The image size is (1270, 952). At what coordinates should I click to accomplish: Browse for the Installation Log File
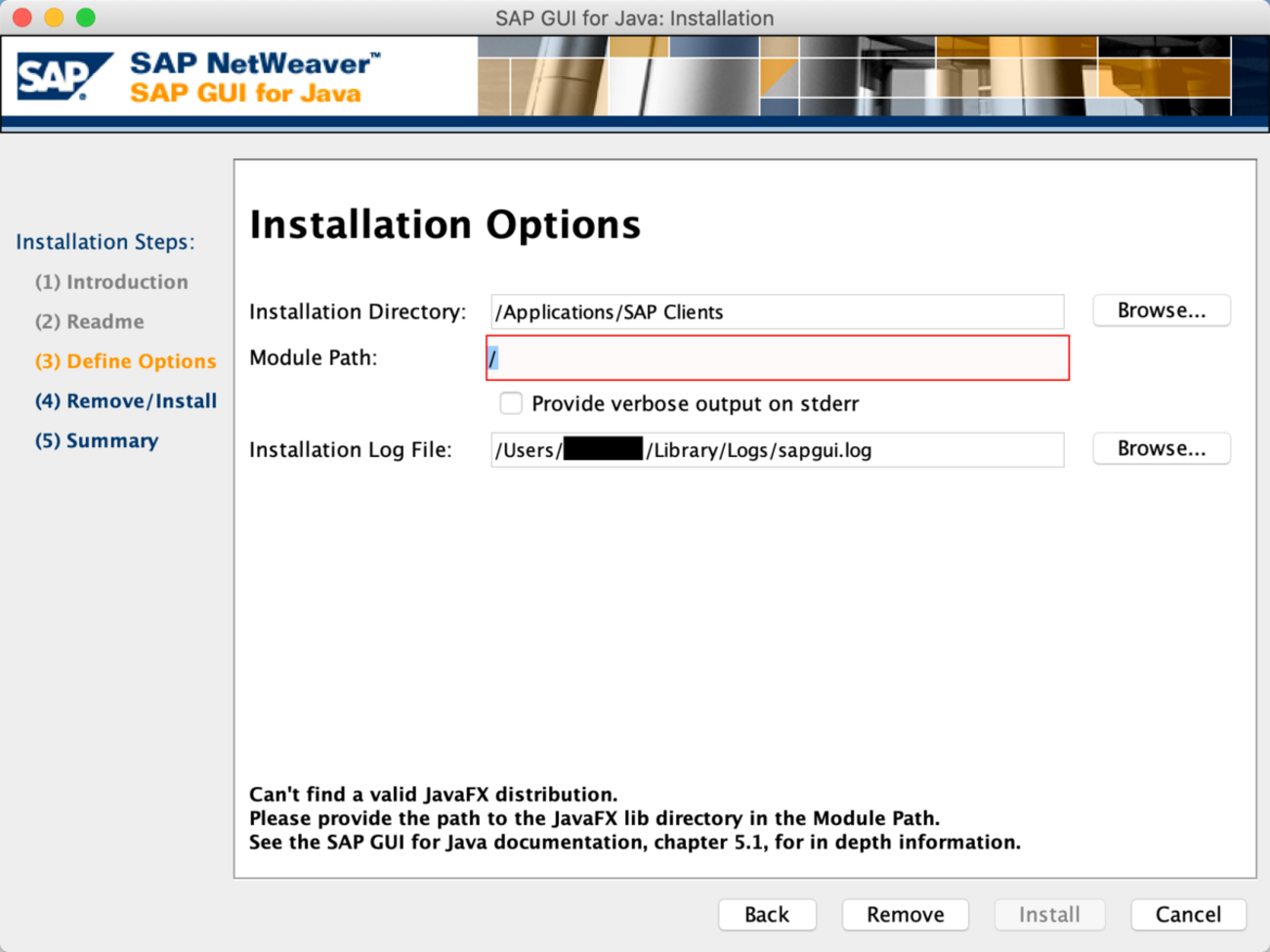click(1162, 449)
